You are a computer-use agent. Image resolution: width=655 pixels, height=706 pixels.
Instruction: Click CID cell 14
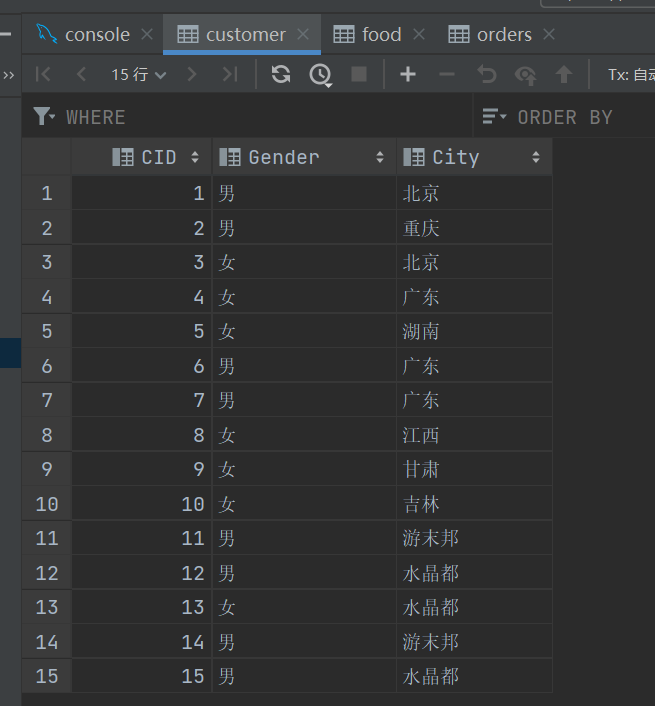141,642
